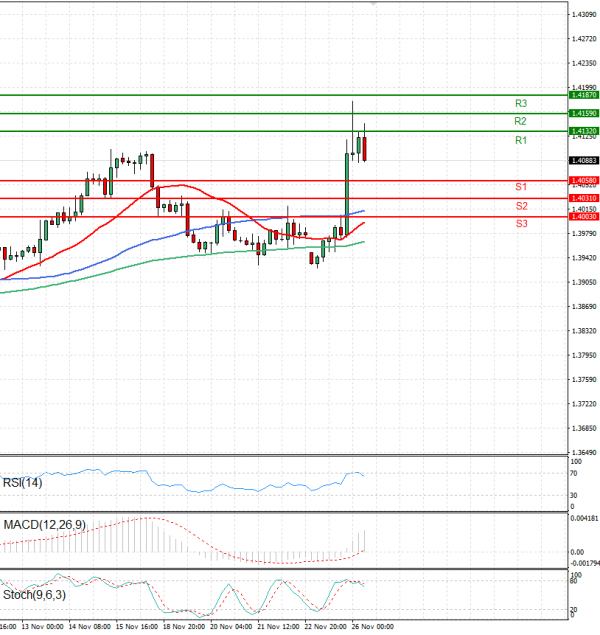
Task: Click the 14 Nov 08:00 time label
Action: pos(89,626)
